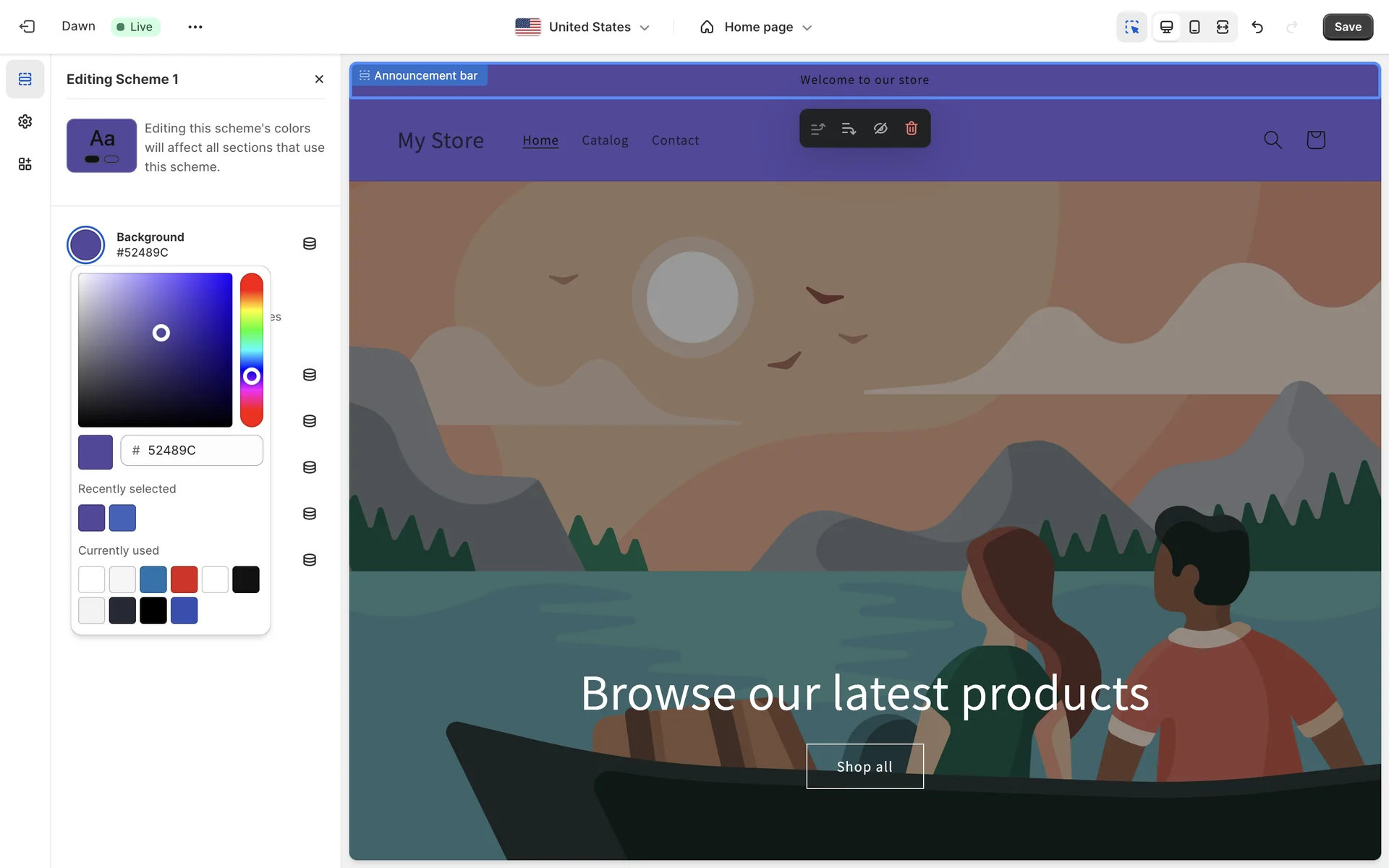1389x868 pixels.
Task: Select the red currently used swatch
Action: (x=184, y=579)
